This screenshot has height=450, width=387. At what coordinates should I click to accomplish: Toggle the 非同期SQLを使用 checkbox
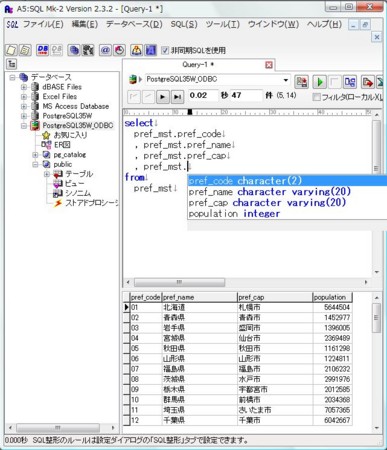click(165, 50)
